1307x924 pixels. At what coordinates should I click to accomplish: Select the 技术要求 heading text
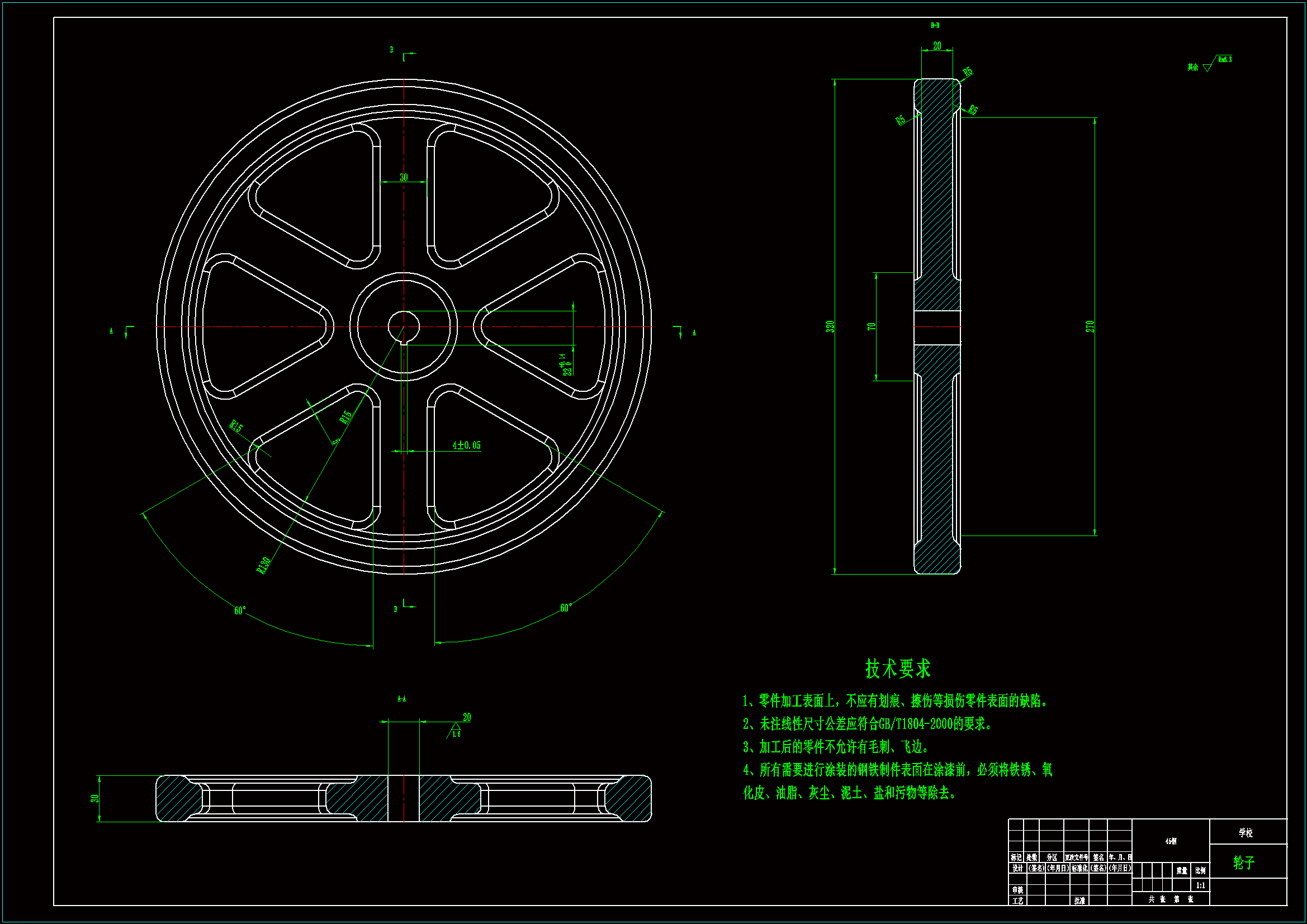[898, 669]
